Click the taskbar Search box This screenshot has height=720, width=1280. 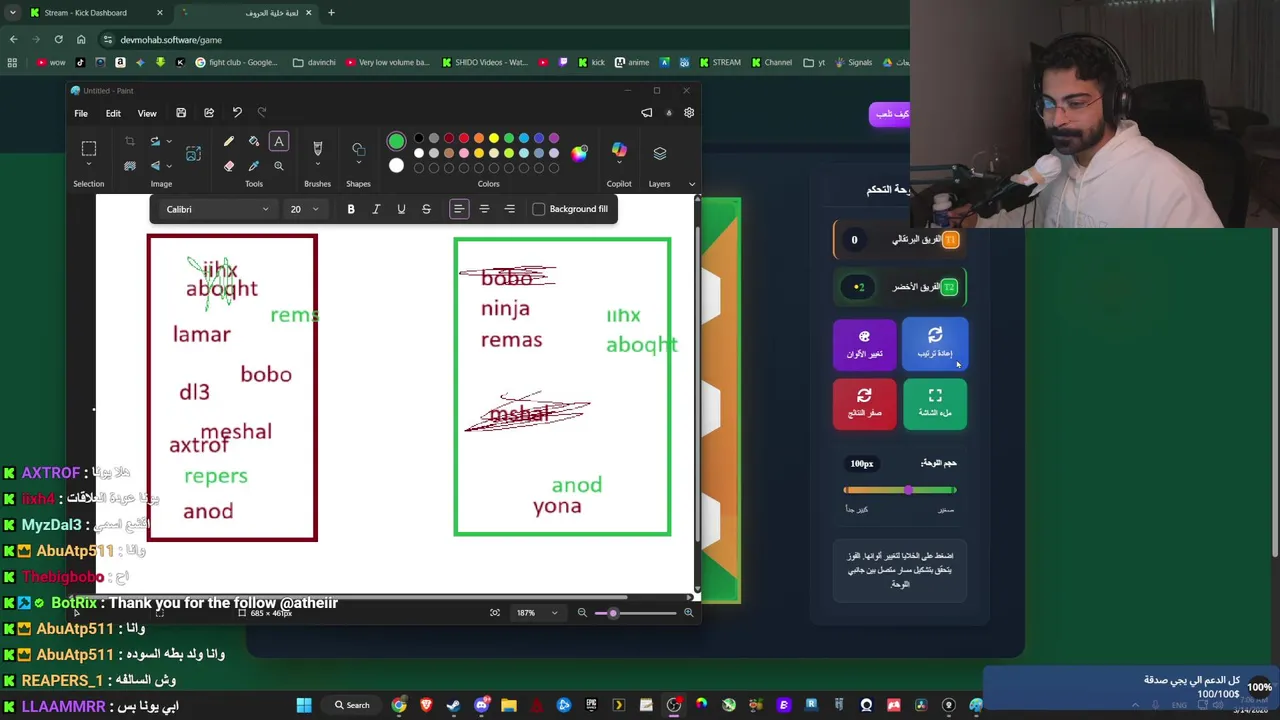(x=352, y=705)
